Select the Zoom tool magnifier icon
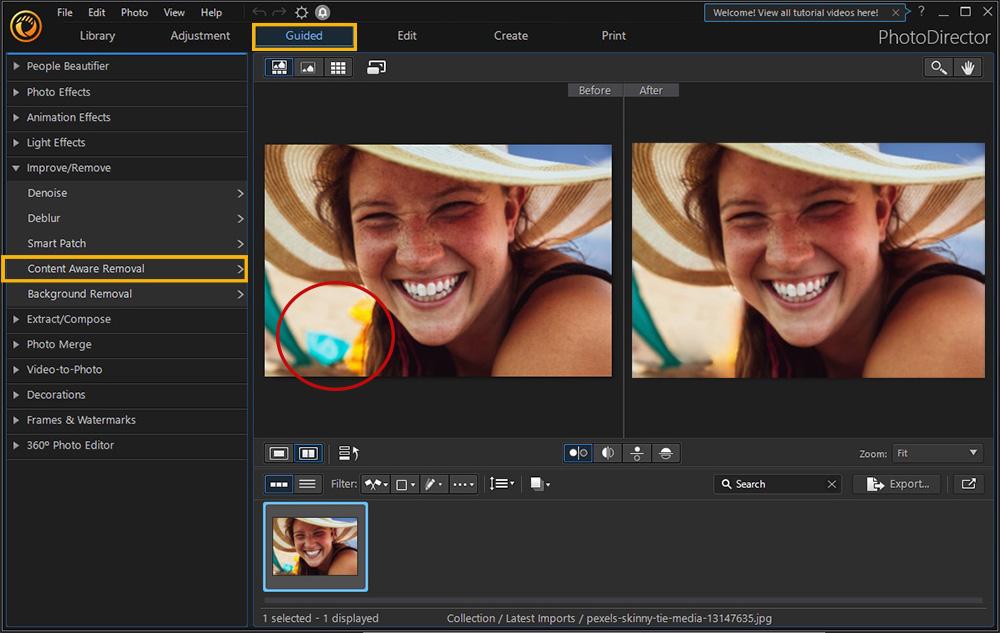Image resolution: width=1000 pixels, height=633 pixels. (938, 67)
